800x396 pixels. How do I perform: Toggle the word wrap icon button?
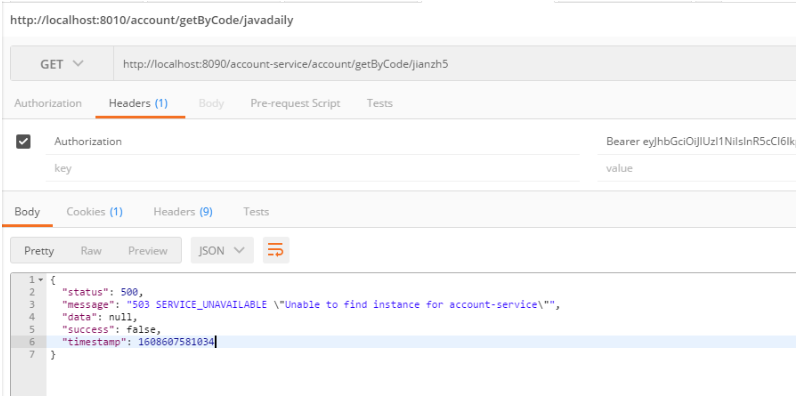pos(276,250)
